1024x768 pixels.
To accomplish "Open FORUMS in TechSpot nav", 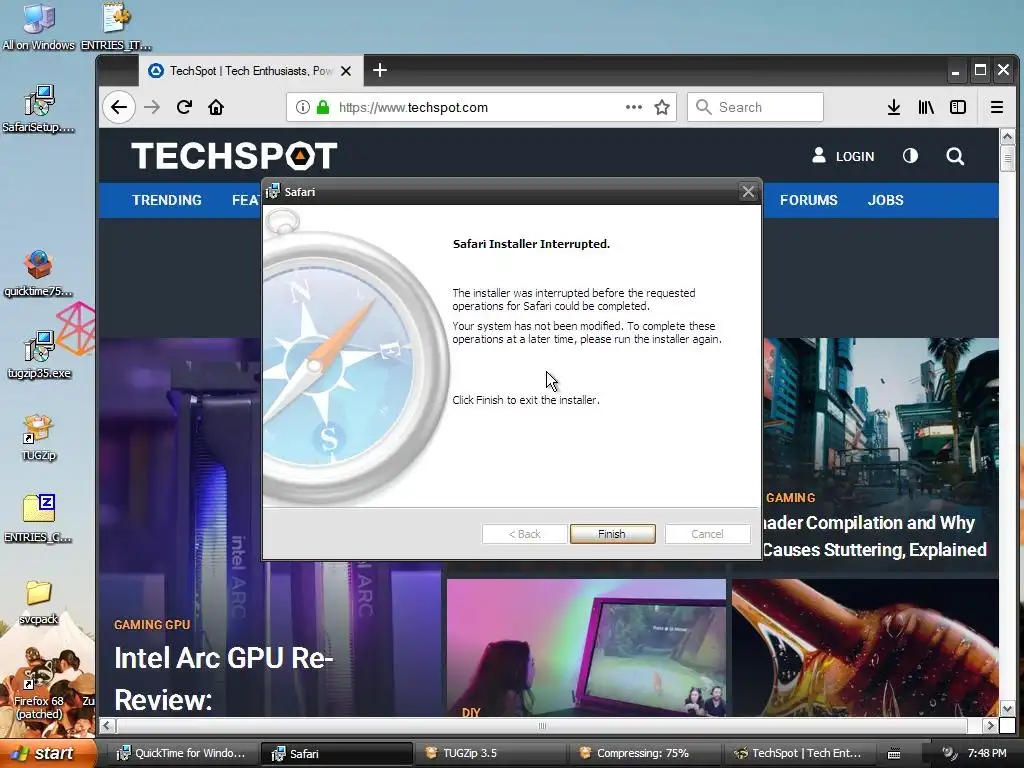I will [x=808, y=200].
